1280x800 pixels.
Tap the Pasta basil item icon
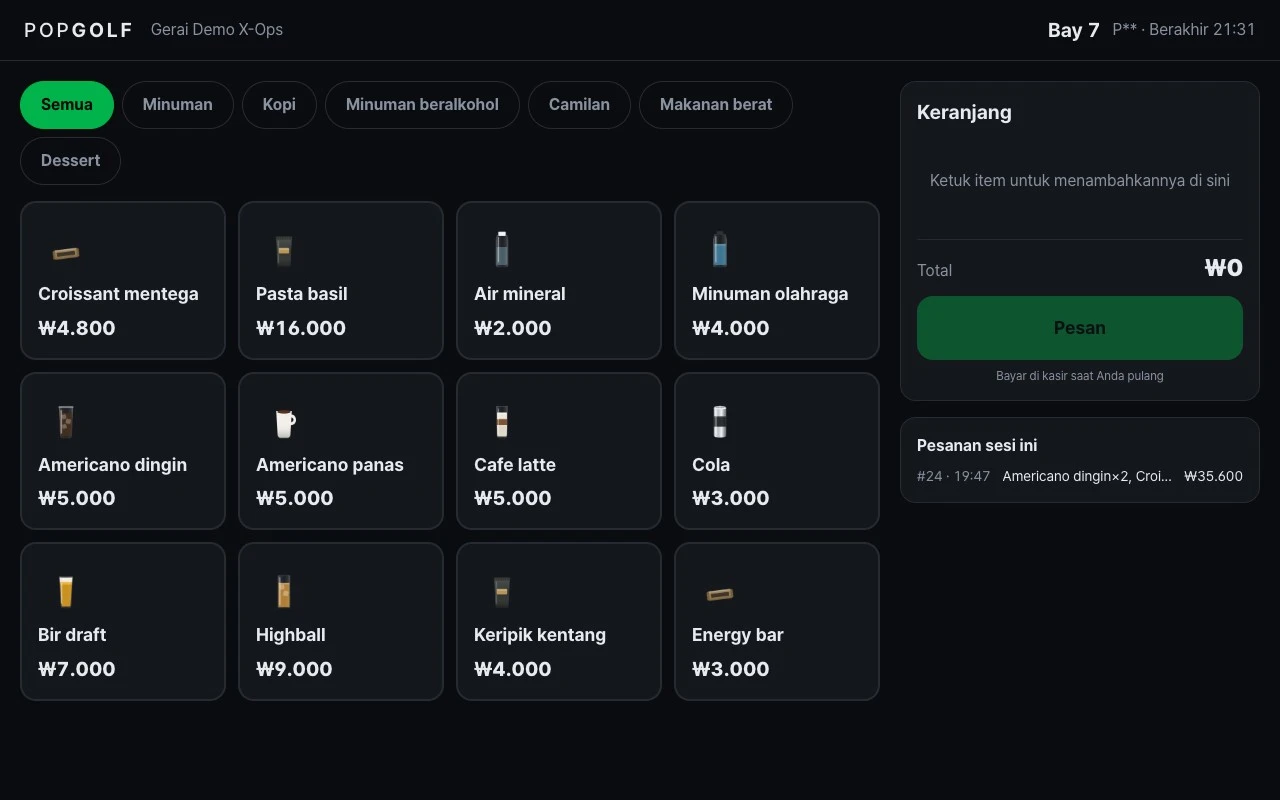(284, 251)
